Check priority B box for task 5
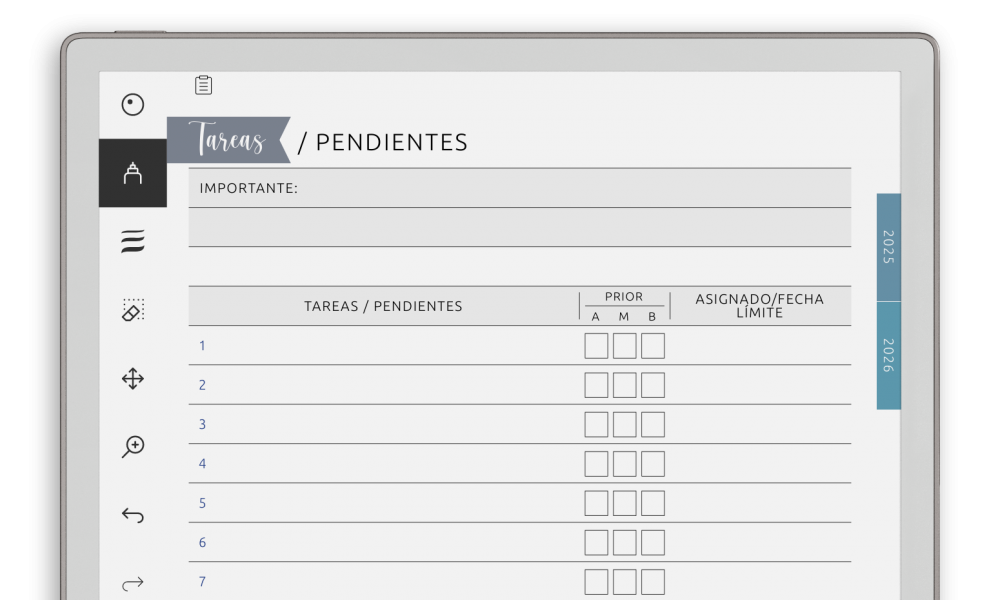The height and width of the screenshot is (600, 1000). 652,503
